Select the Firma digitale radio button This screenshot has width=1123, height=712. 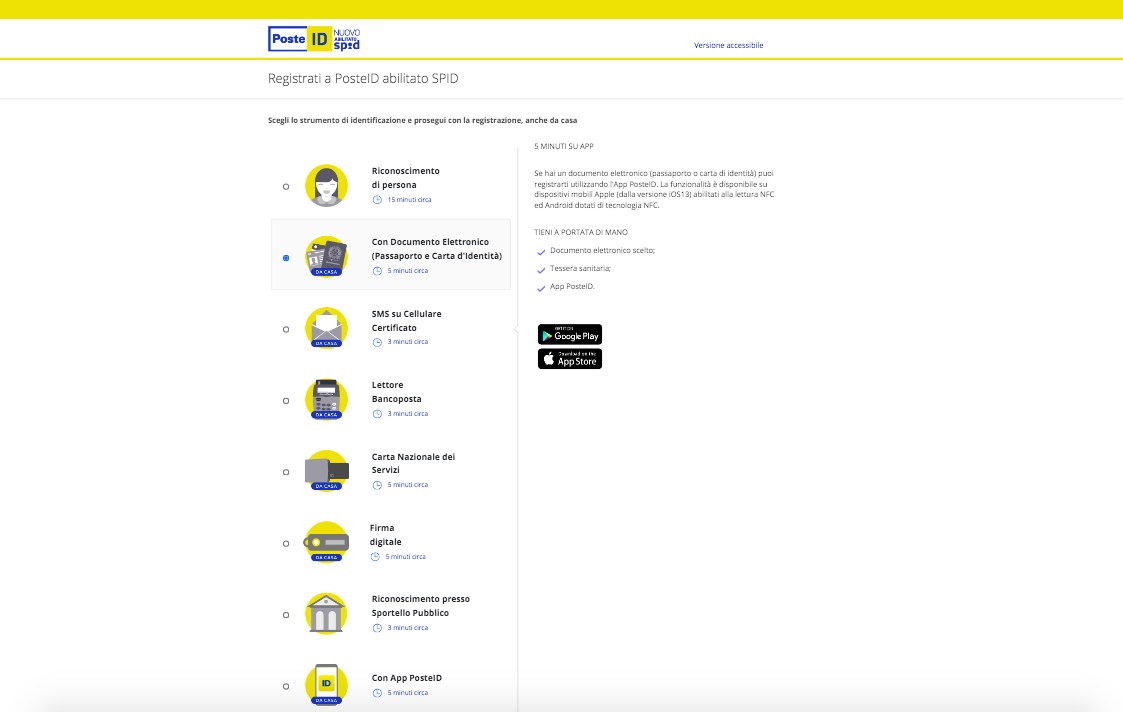286,544
